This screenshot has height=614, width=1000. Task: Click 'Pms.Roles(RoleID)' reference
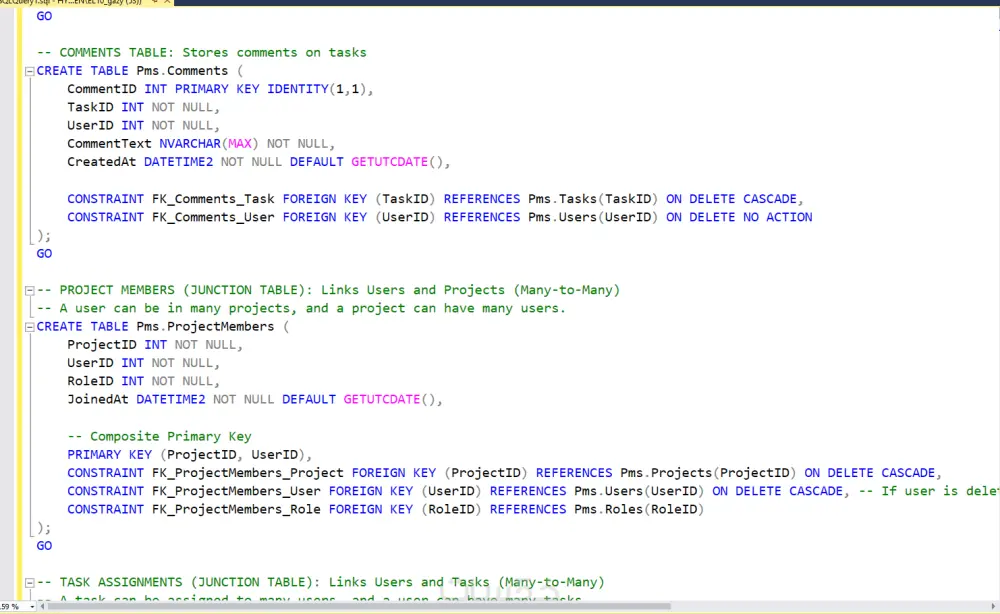pyautogui.click(x=639, y=509)
